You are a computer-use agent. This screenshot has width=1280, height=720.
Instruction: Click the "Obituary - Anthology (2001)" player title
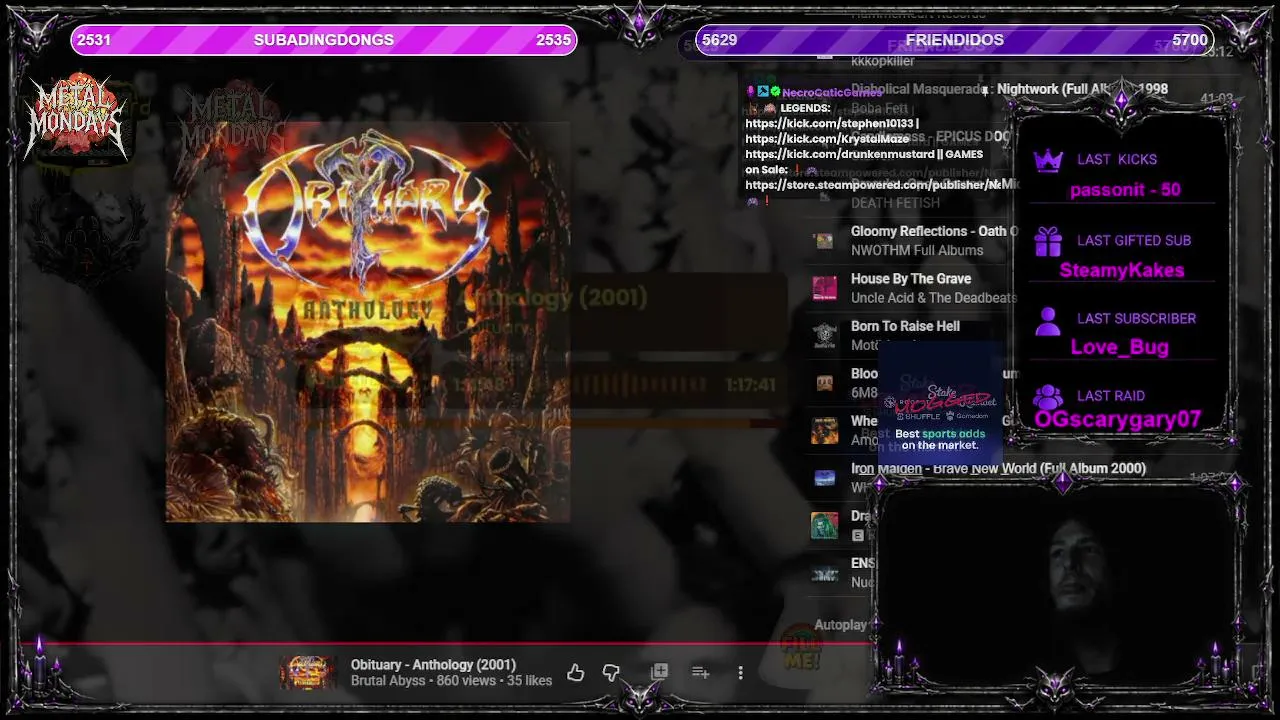(433, 665)
